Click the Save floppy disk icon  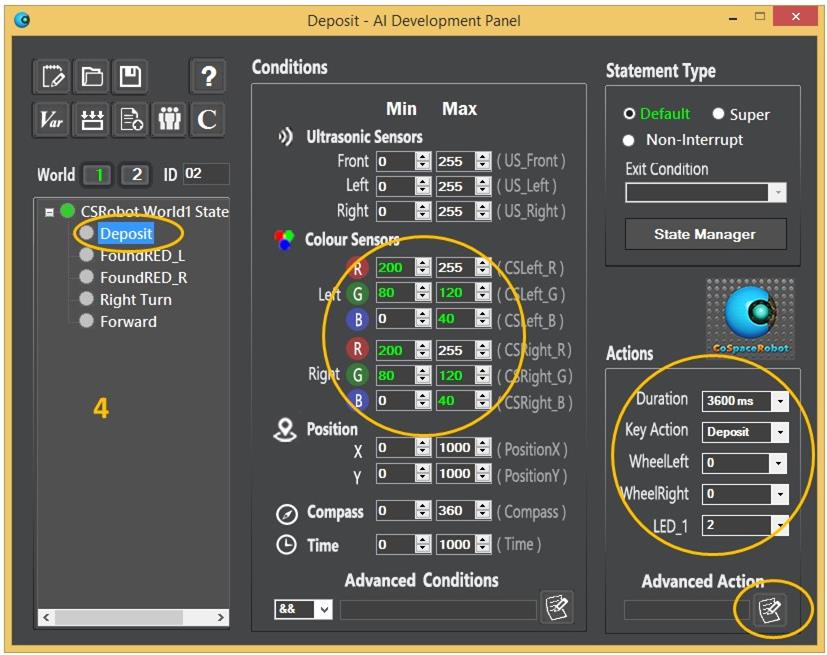[130, 77]
